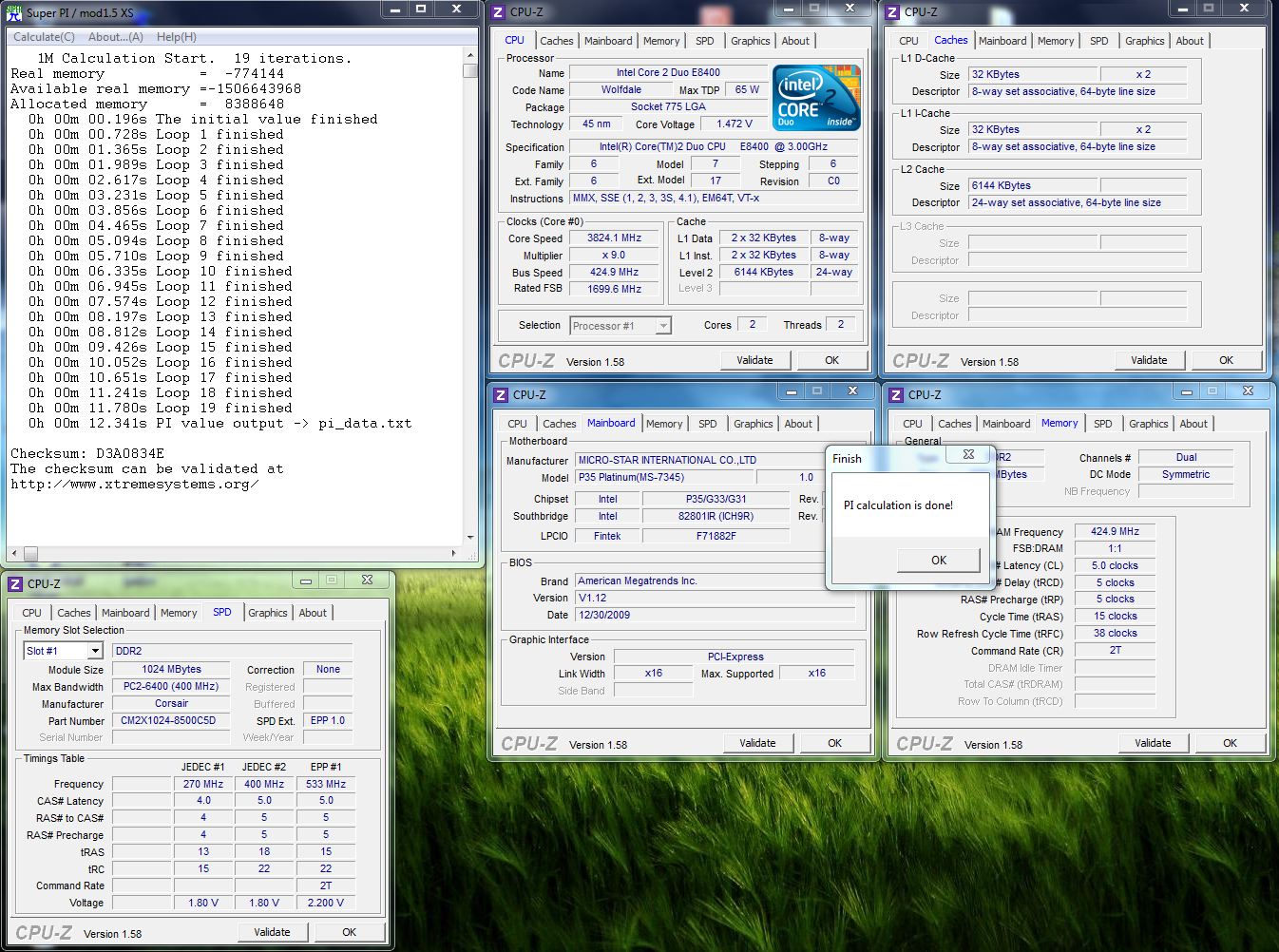Open the SPD tab in the Memory timings window

(1103, 424)
